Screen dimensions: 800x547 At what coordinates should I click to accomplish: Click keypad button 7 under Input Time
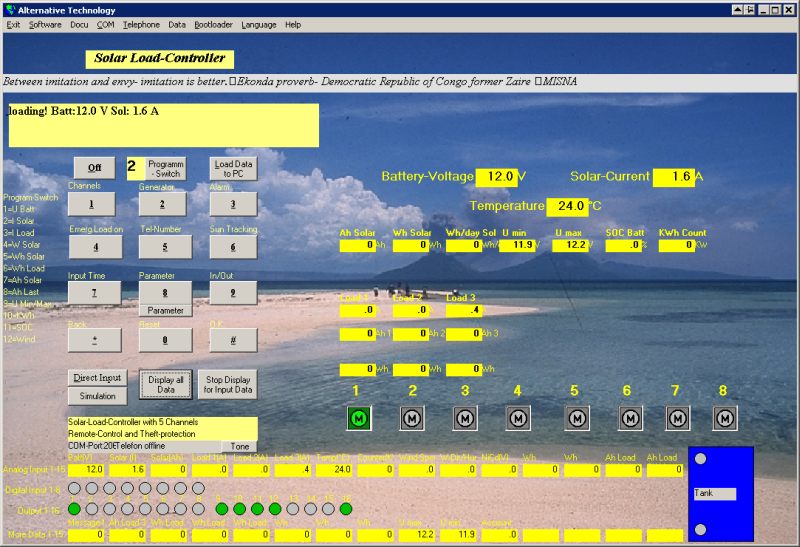(x=94, y=293)
